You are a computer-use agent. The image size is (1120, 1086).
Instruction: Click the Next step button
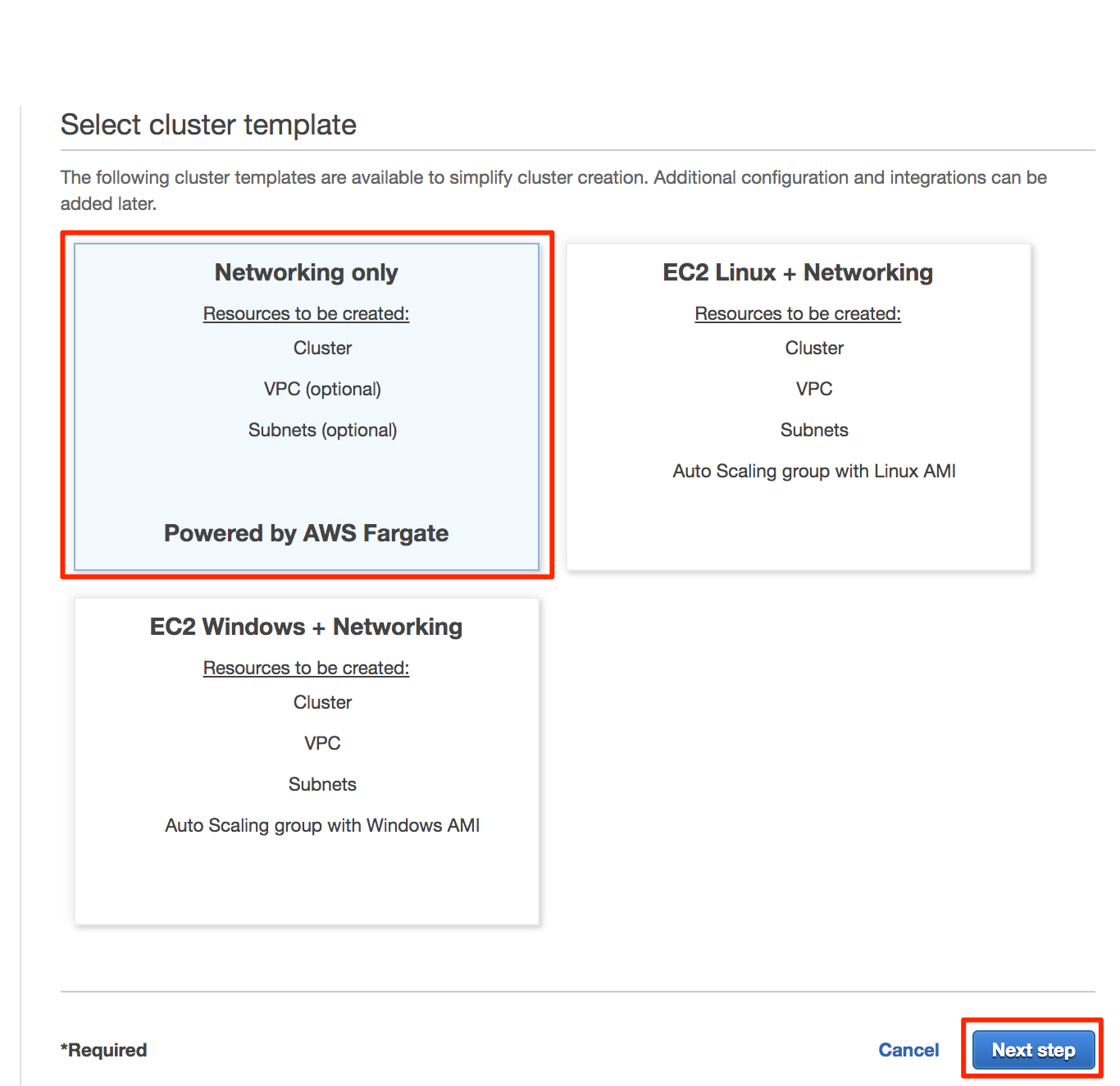[1033, 1050]
